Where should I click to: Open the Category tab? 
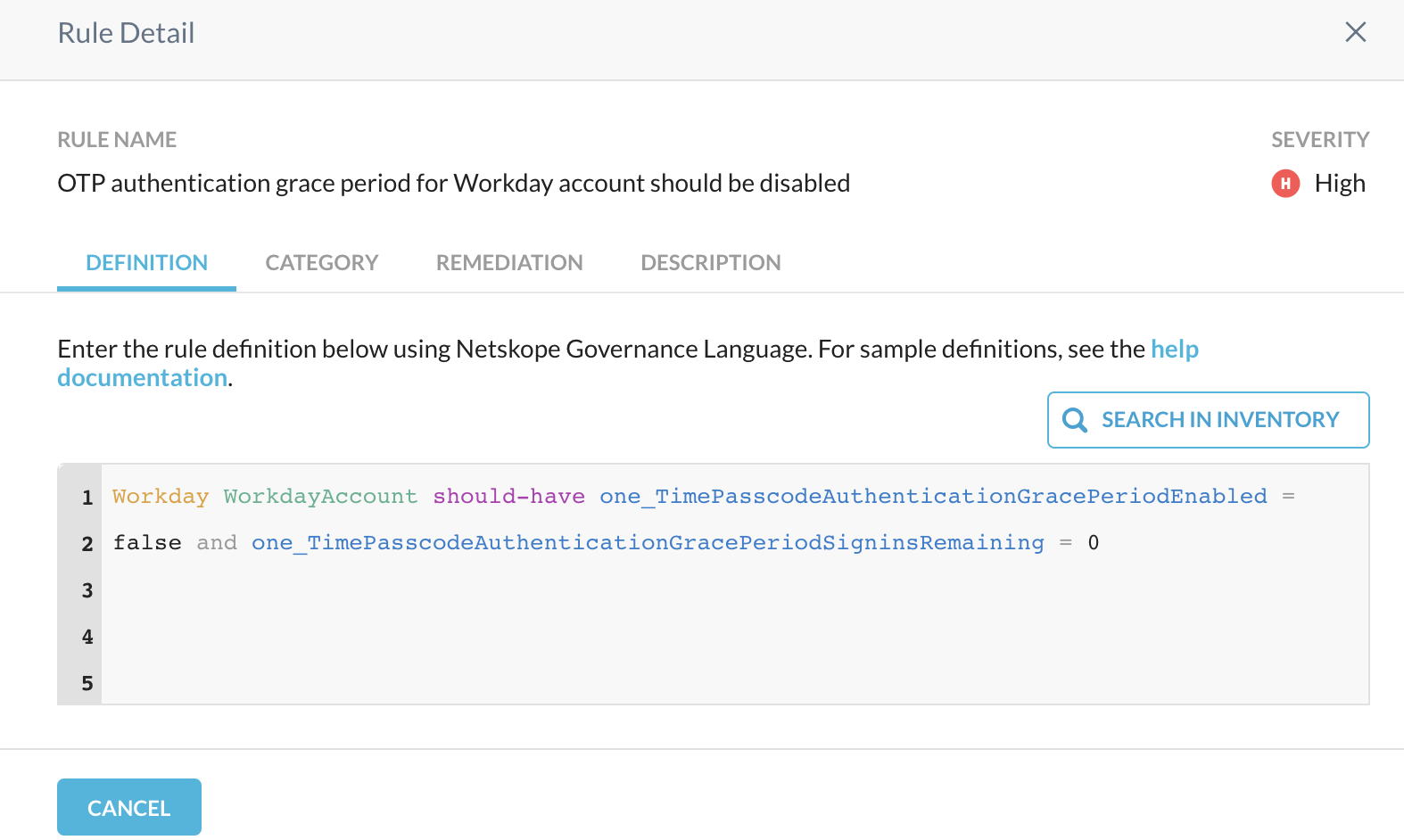(x=322, y=263)
